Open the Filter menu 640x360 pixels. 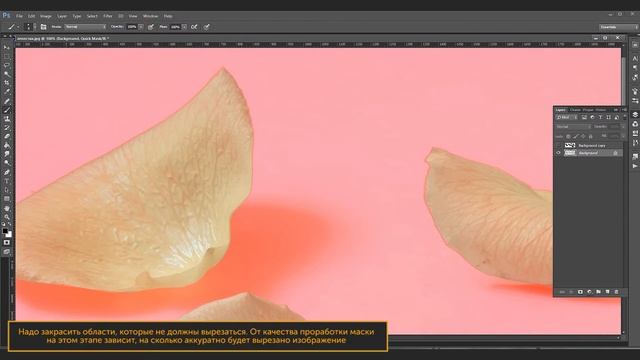coord(108,16)
